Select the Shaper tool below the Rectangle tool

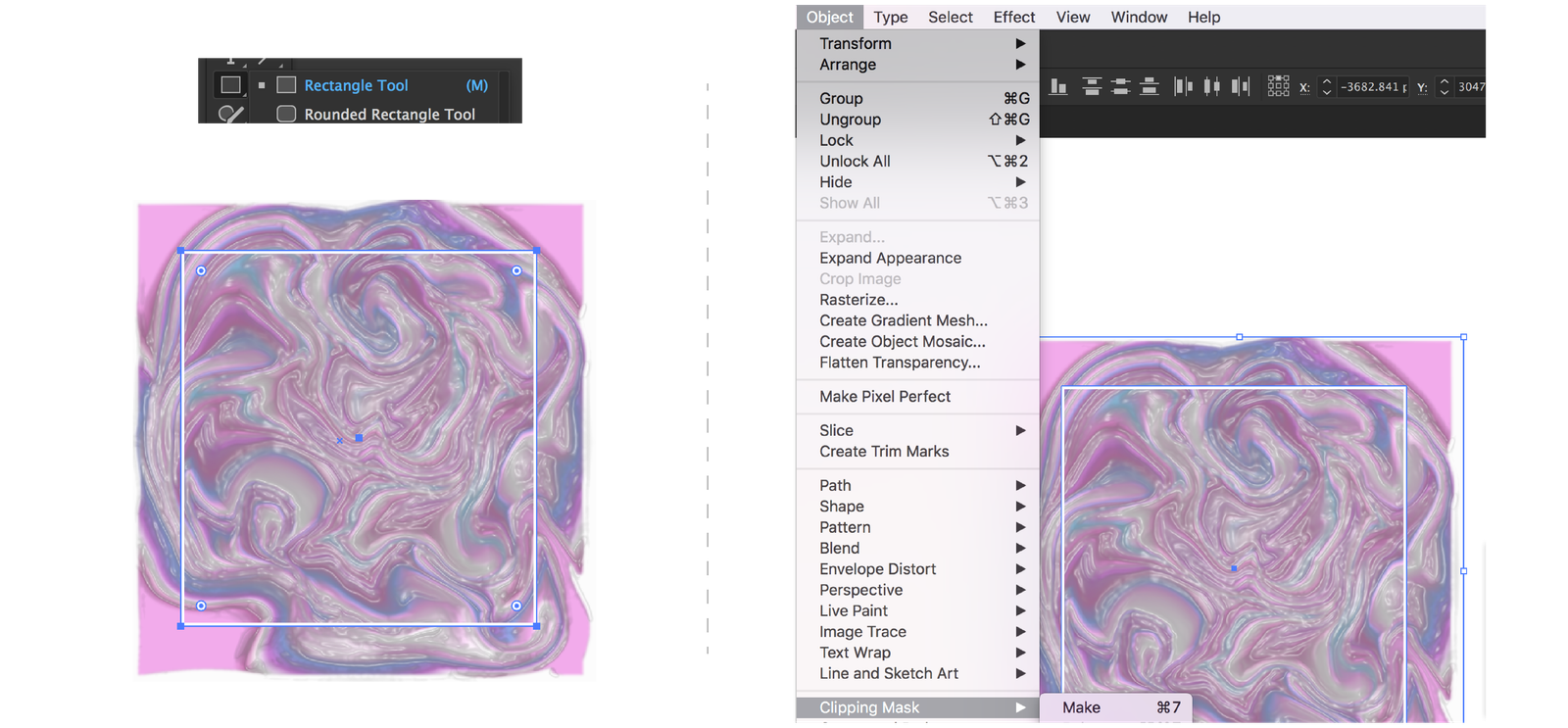[230, 114]
